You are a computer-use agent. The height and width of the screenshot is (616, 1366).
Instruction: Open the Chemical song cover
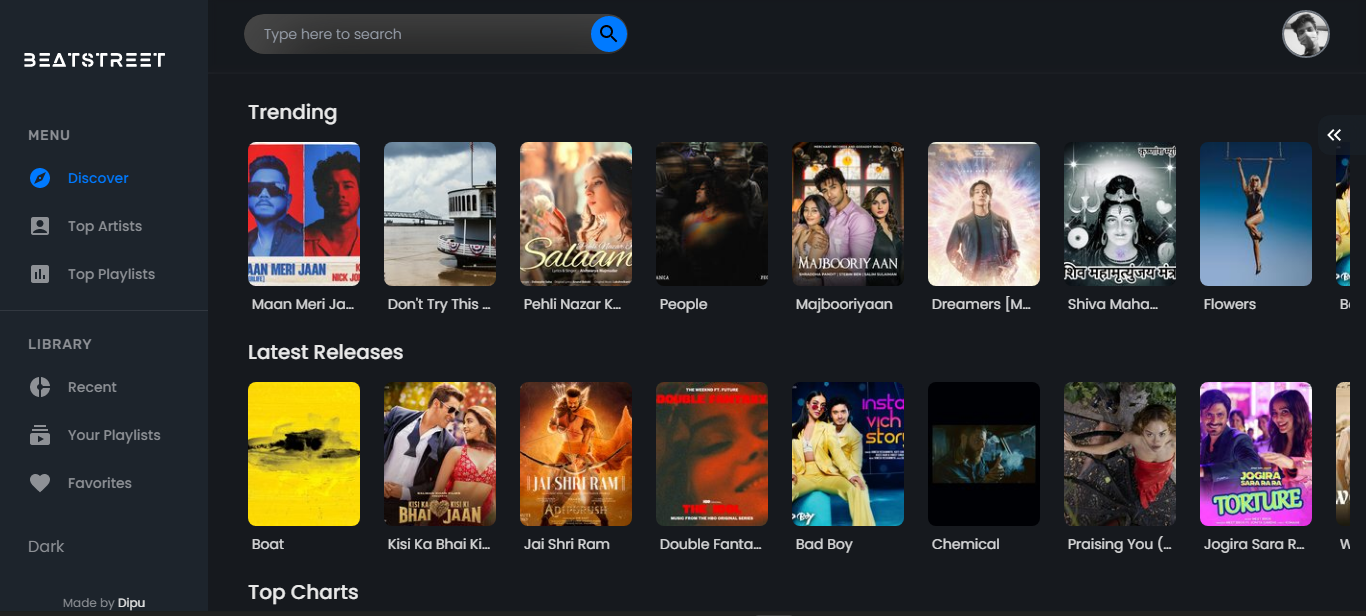(x=984, y=454)
